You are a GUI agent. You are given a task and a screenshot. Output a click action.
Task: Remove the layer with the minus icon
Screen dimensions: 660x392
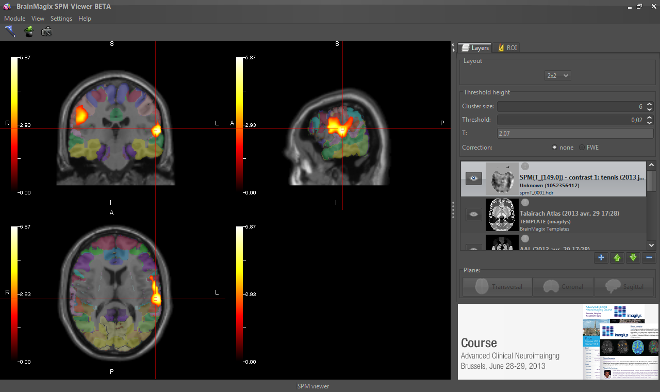click(x=649, y=258)
